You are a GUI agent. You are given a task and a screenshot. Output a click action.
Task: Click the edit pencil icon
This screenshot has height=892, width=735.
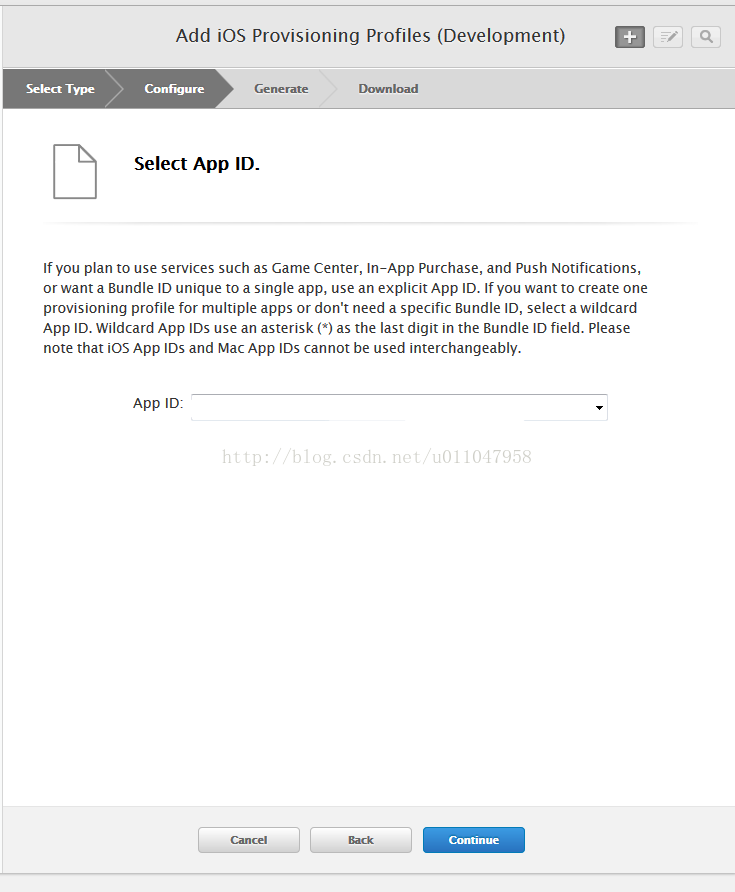pos(668,37)
